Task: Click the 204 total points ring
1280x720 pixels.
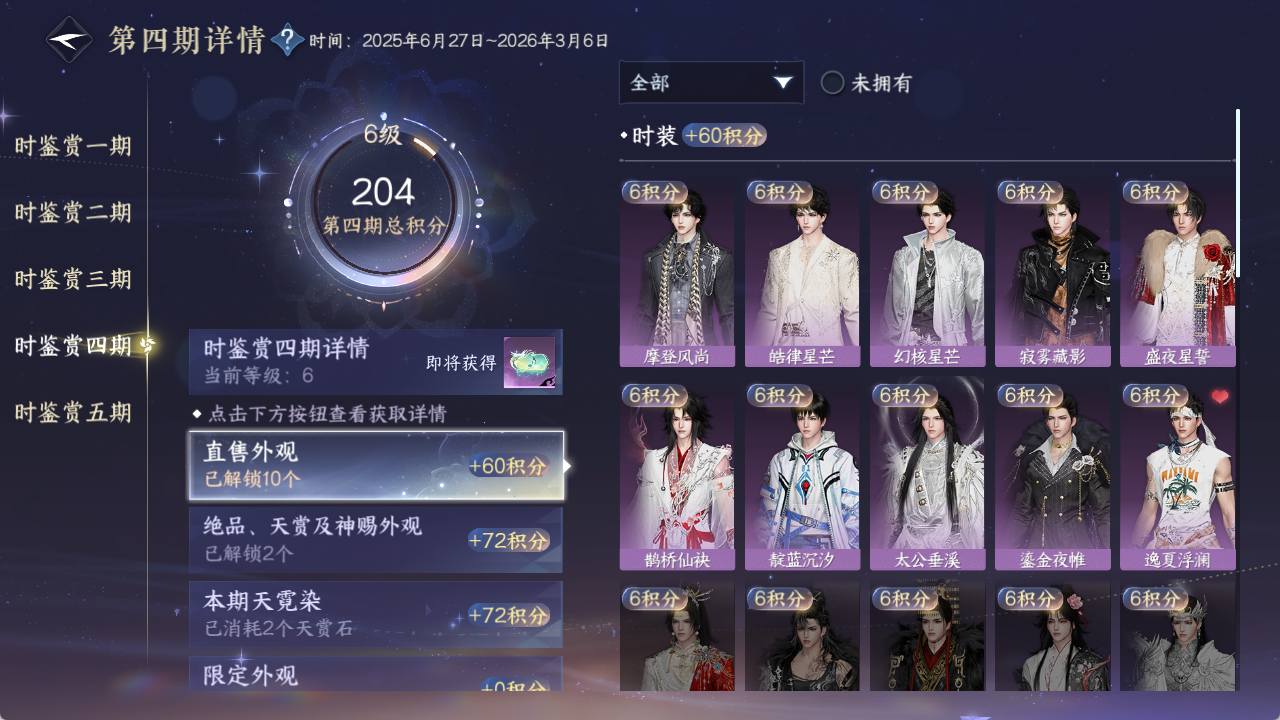Action: click(383, 207)
